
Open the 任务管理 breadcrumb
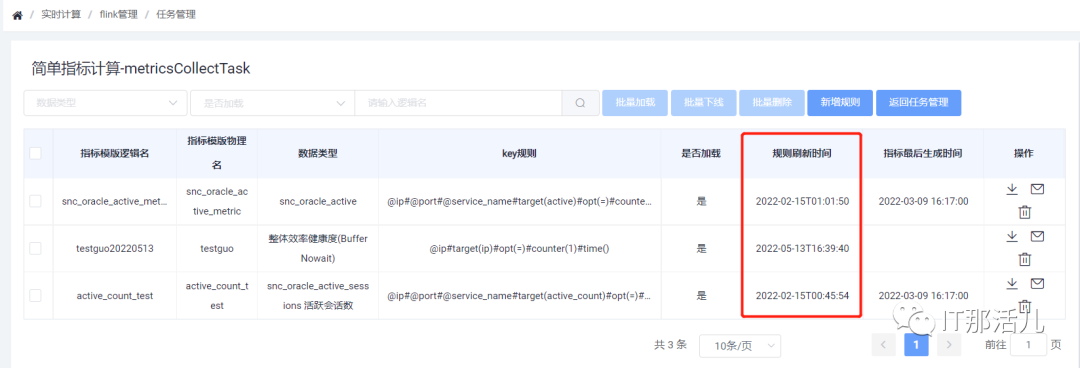coord(176,14)
